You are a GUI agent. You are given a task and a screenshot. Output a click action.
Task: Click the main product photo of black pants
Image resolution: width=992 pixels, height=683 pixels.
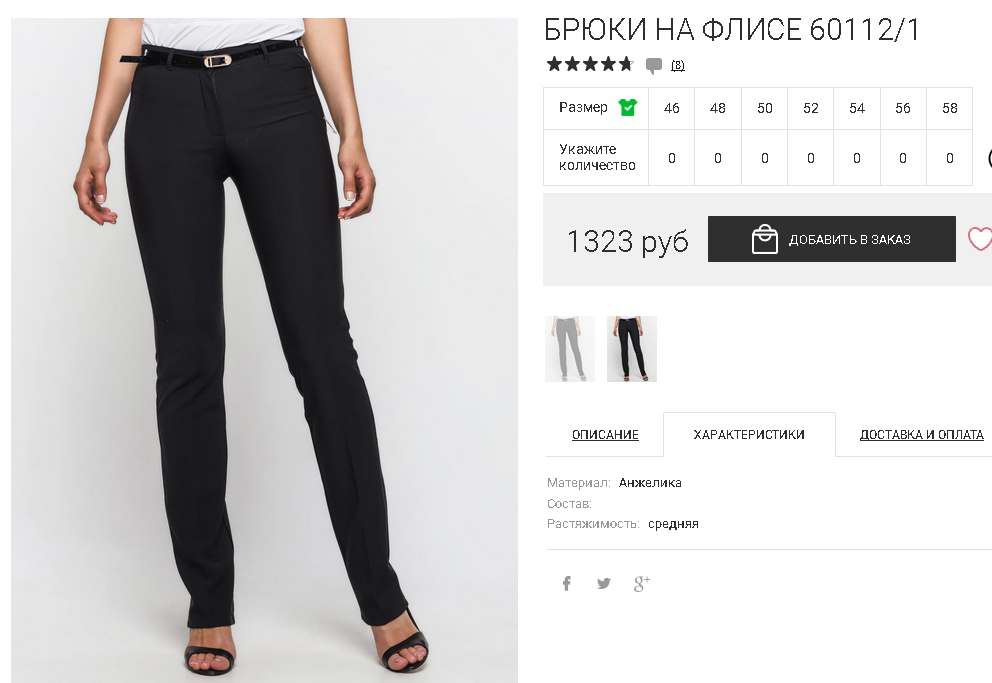[x=264, y=350]
